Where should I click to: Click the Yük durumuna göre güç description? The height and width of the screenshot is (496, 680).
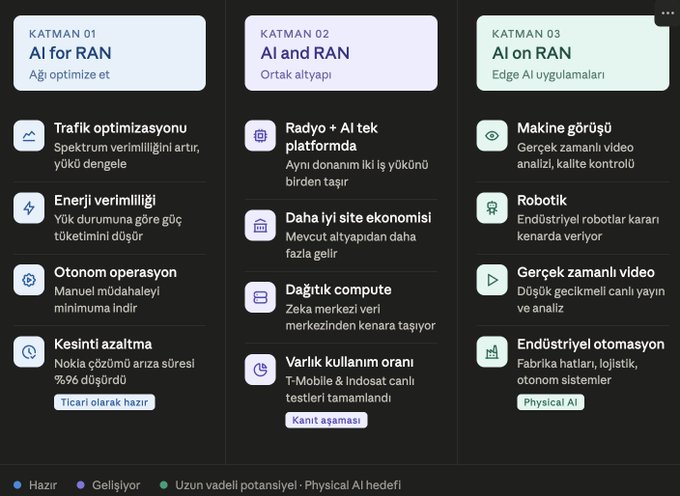pyautogui.click(x=118, y=228)
